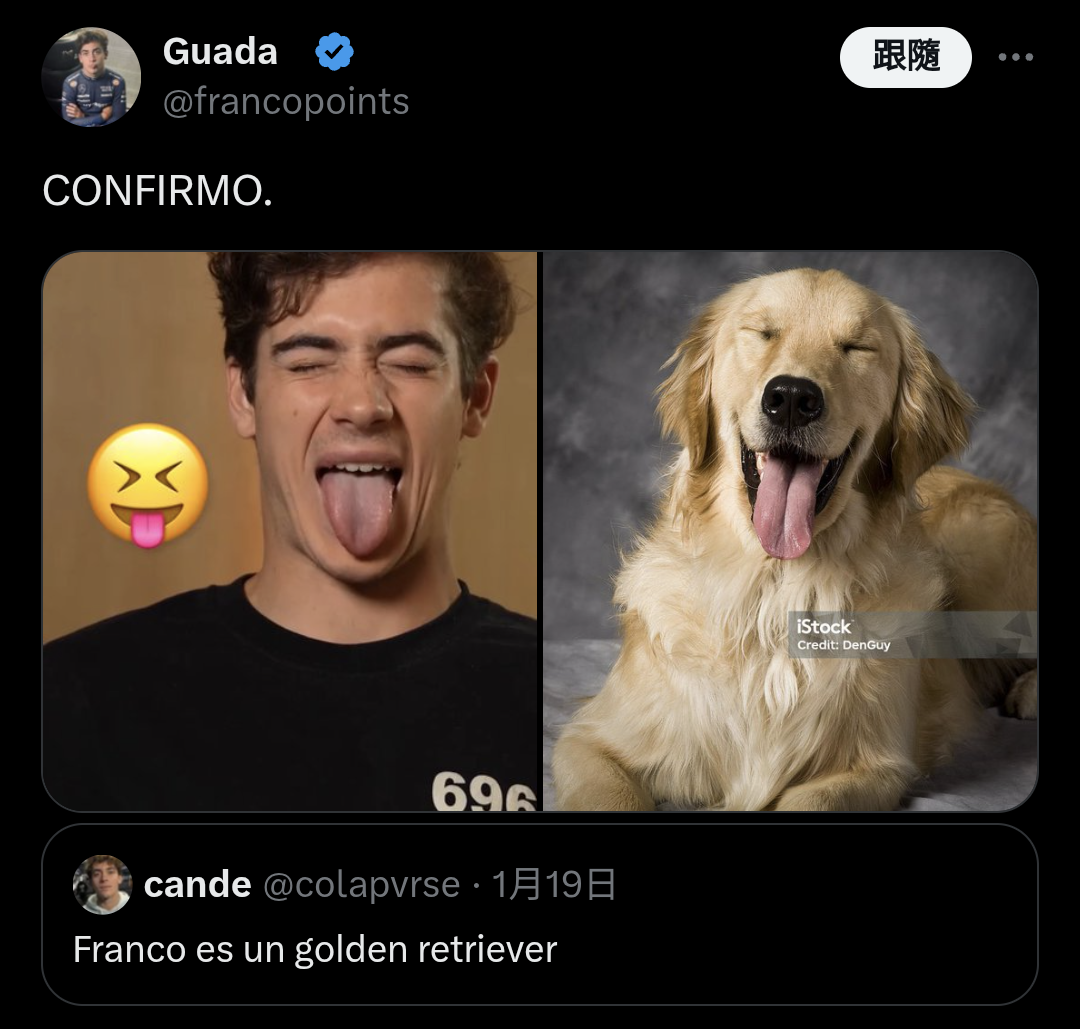Click the Guada display name
1080x1029 pixels.
pyautogui.click(x=220, y=52)
